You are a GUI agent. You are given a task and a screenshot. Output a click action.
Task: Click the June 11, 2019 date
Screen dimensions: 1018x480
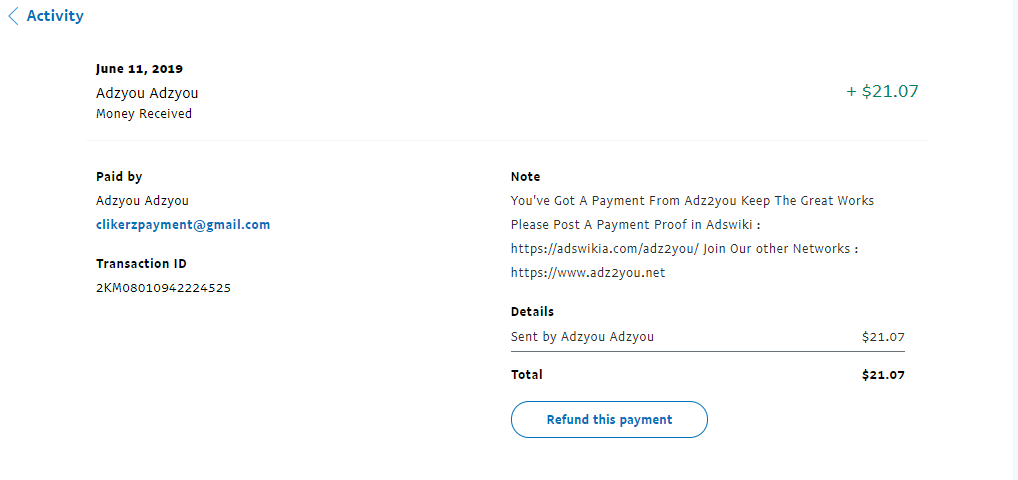(139, 69)
